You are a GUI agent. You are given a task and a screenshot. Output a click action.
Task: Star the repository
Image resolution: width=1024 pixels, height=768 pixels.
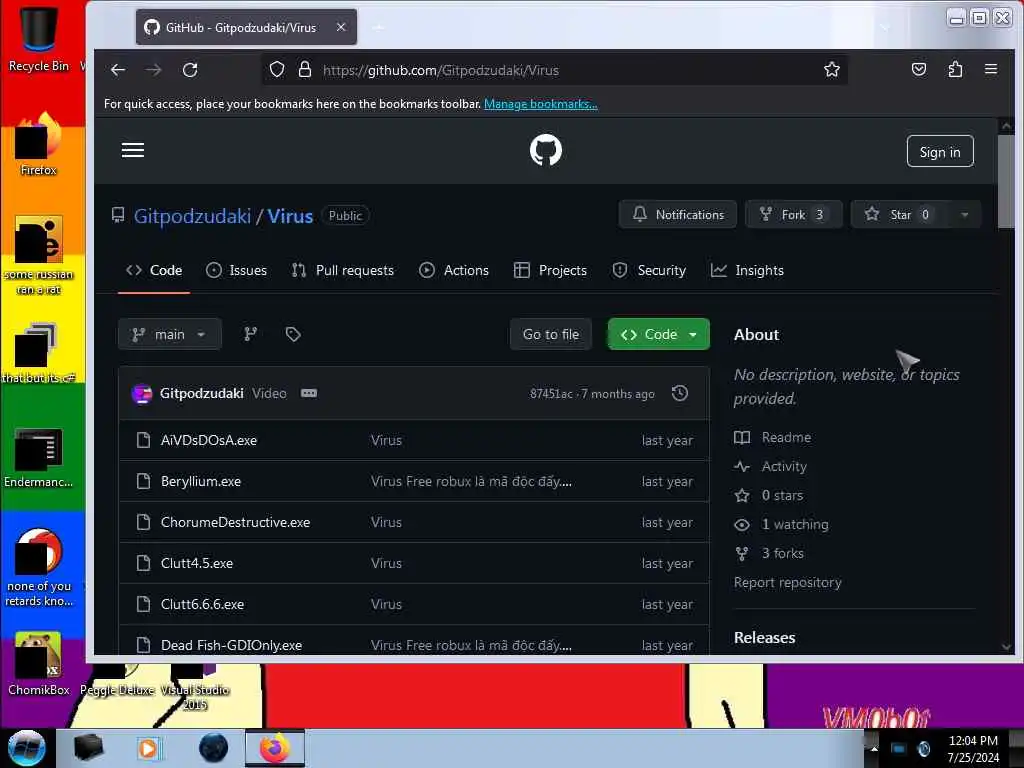[901, 215]
